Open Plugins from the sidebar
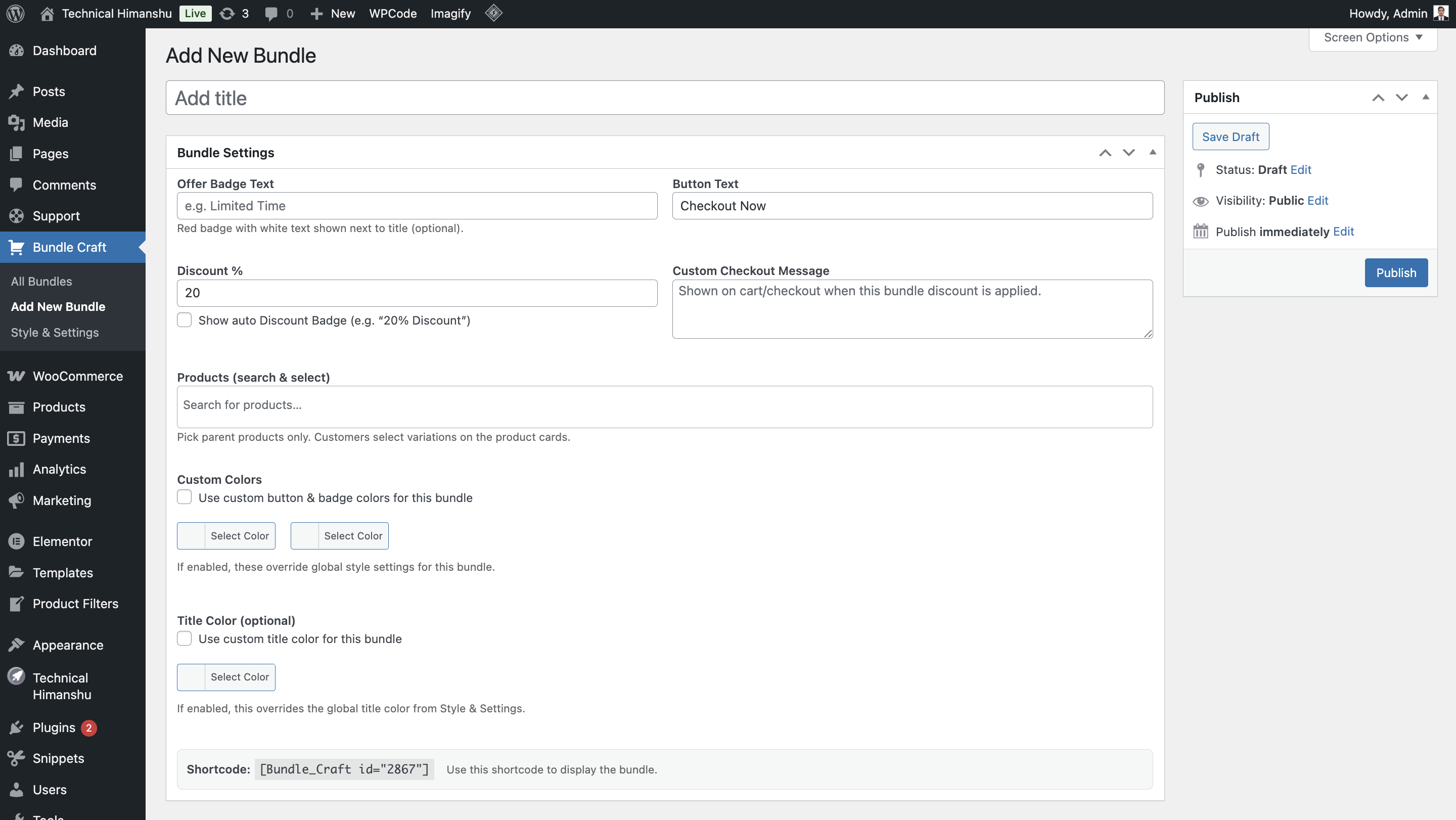Screen dimensions: 1456x820 pyautogui.click(x=54, y=727)
